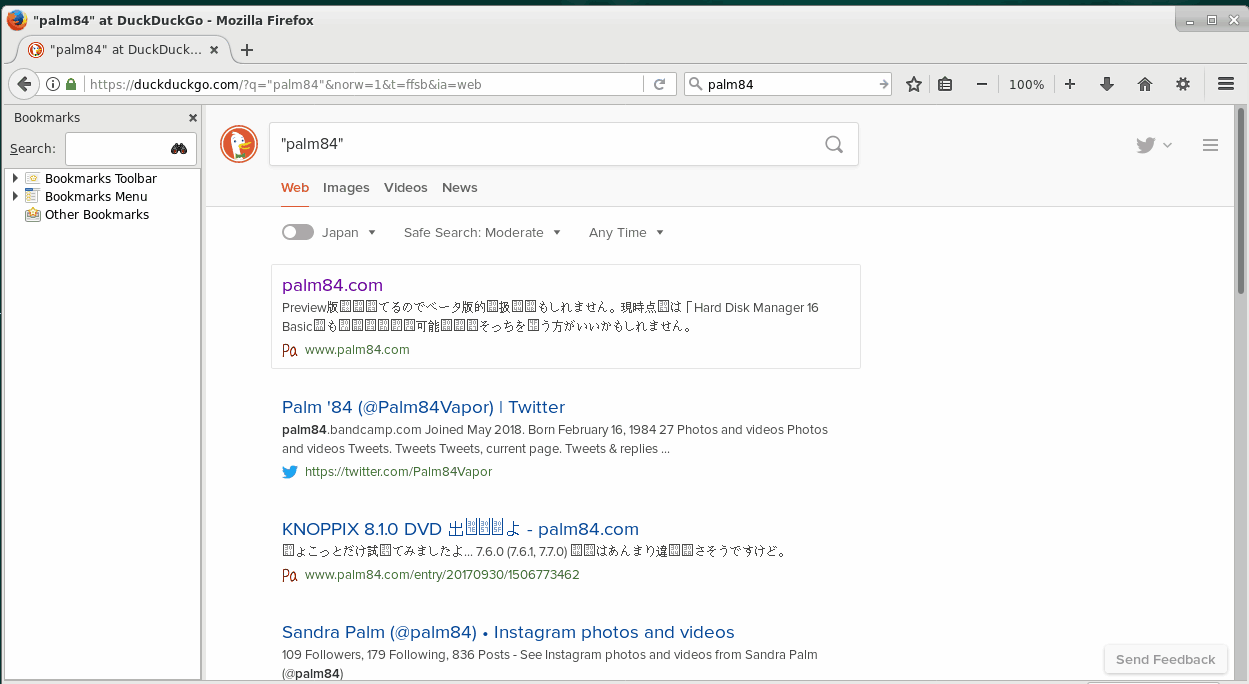Open the Firefox hamburger menu
Image resolution: width=1249 pixels, height=684 pixels.
point(1226,85)
